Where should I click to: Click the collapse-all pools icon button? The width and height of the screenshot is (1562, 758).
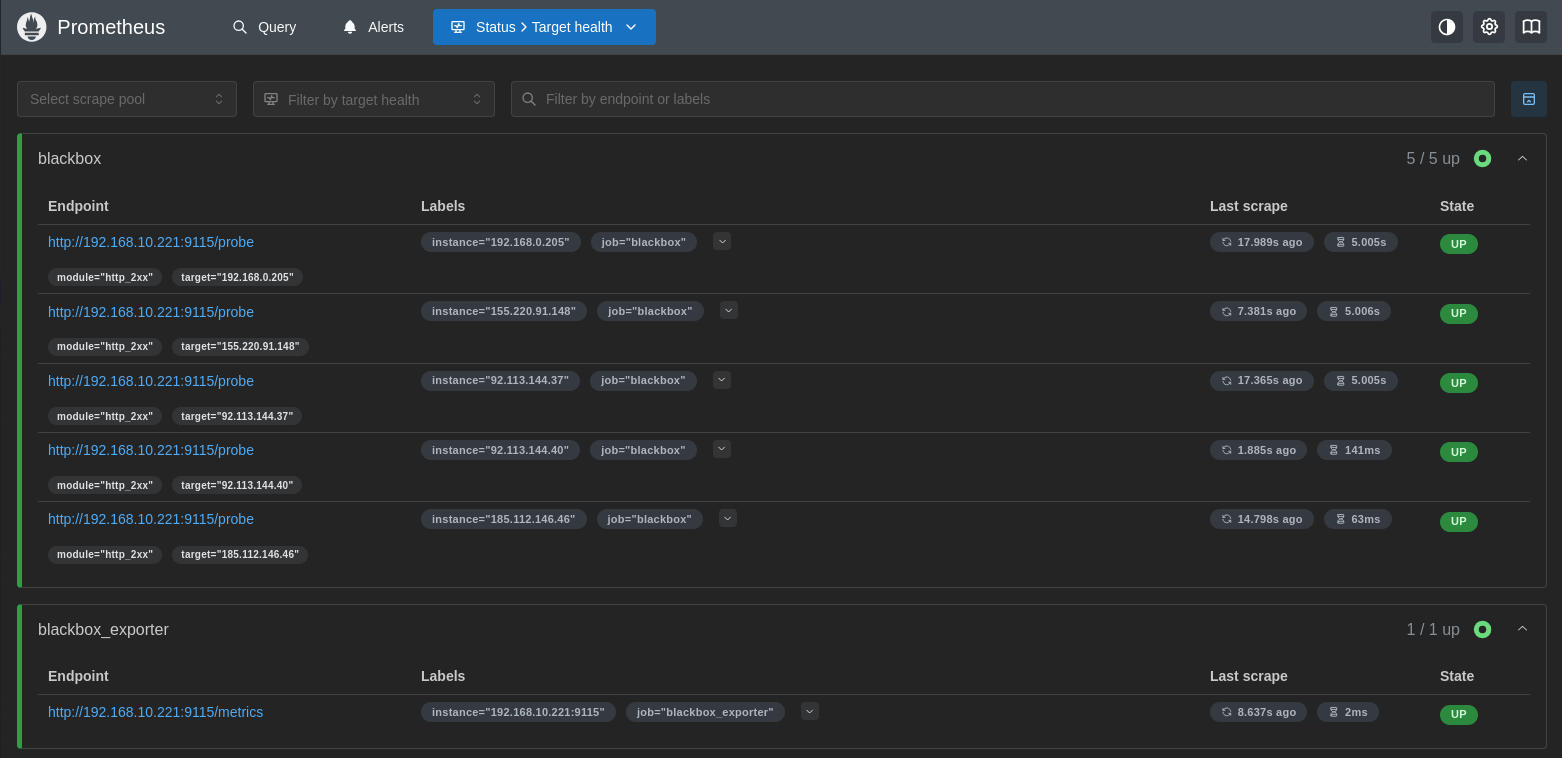pyautogui.click(x=1528, y=99)
